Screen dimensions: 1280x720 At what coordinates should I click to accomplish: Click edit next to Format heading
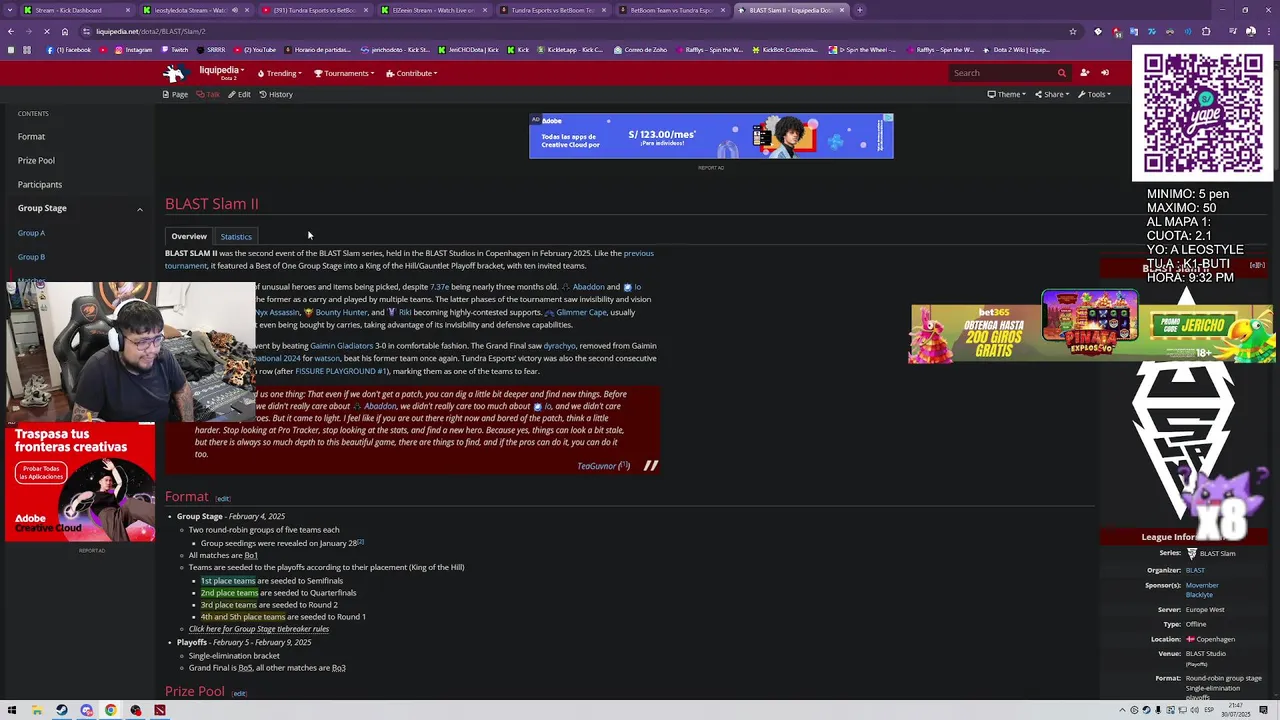pyautogui.click(x=223, y=498)
